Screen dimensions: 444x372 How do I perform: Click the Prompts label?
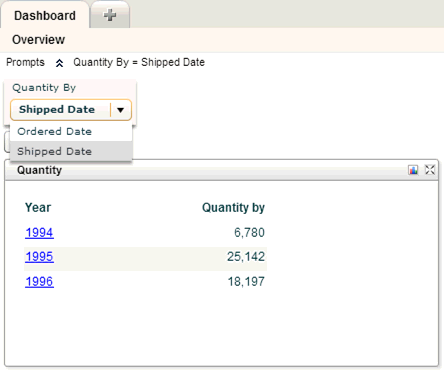pyautogui.click(x=25, y=62)
